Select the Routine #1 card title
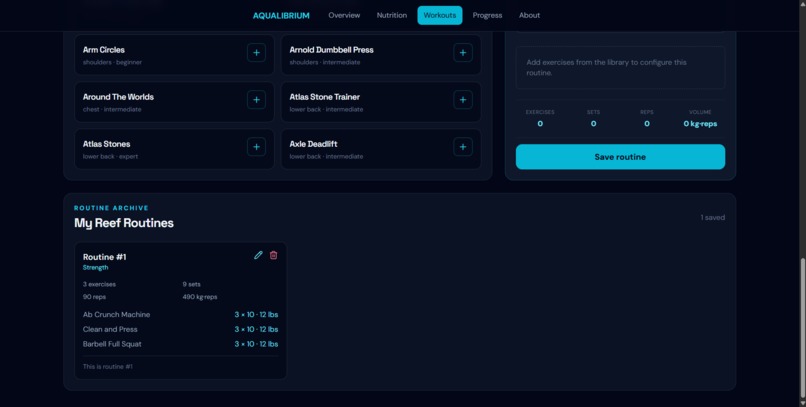Viewport: 806px width, 407px height. (x=104, y=257)
